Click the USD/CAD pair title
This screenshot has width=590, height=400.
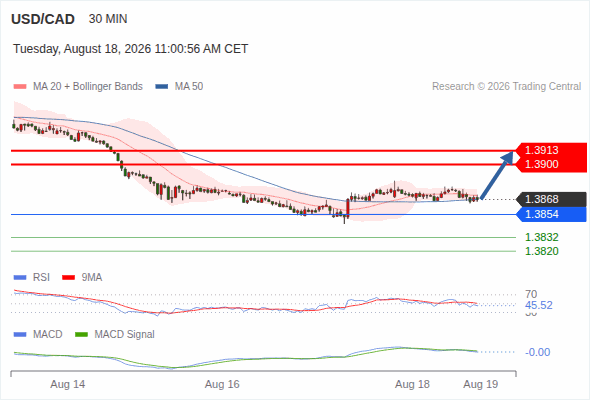pos(43,19)
